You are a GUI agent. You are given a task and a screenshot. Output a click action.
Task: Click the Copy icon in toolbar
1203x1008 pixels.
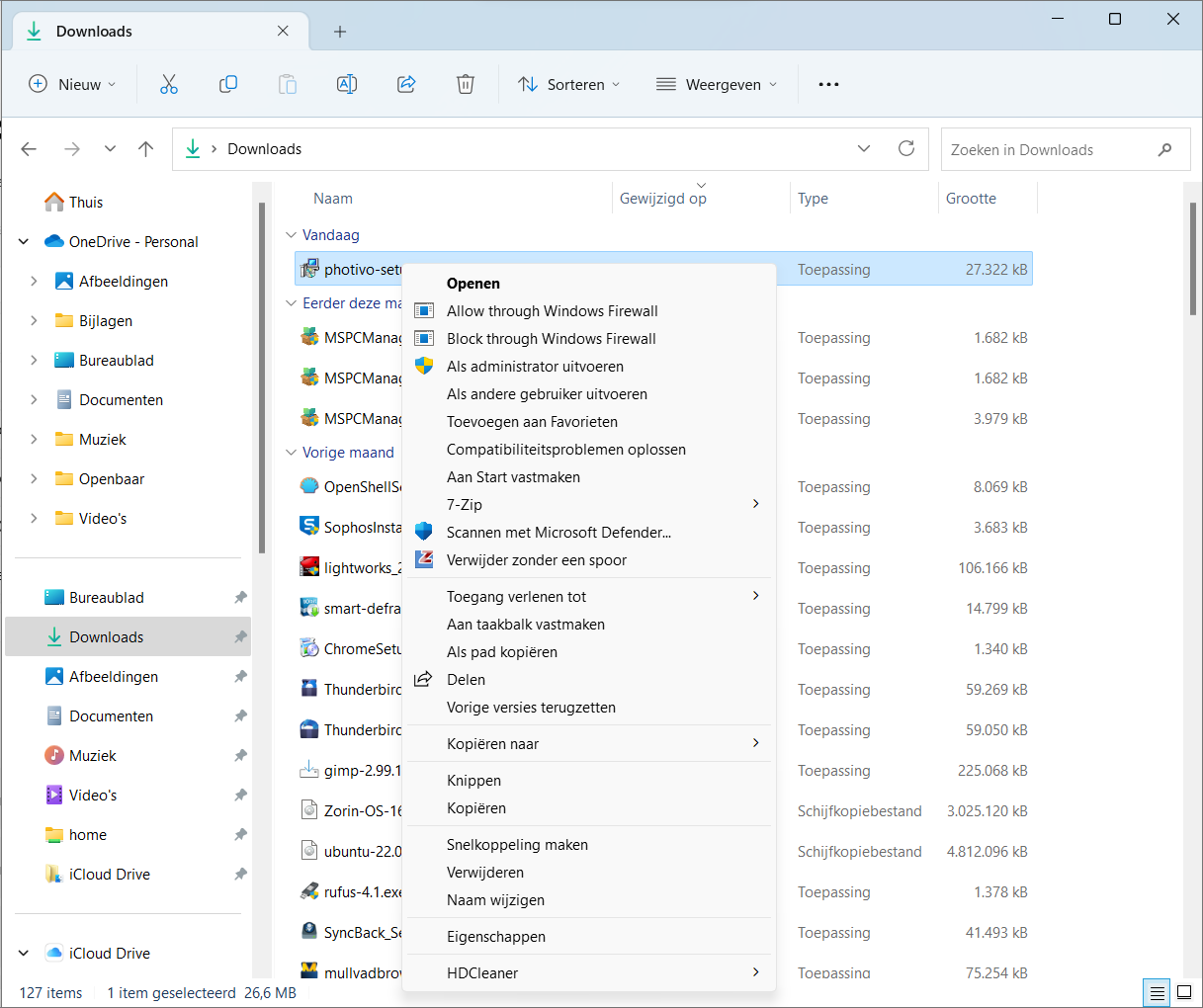tap(228, 84)
